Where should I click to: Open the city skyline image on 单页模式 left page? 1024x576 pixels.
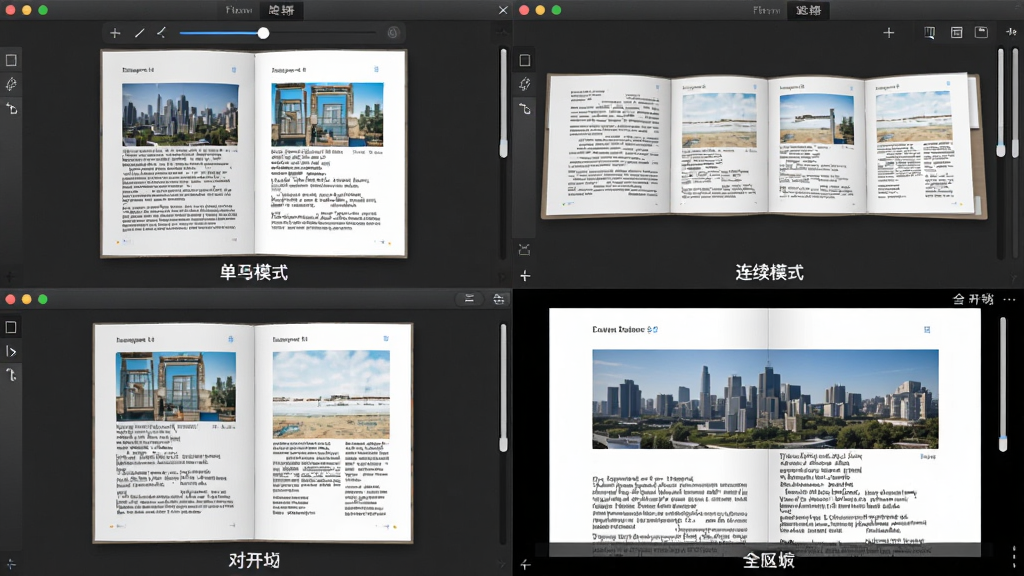coord(180,114)
